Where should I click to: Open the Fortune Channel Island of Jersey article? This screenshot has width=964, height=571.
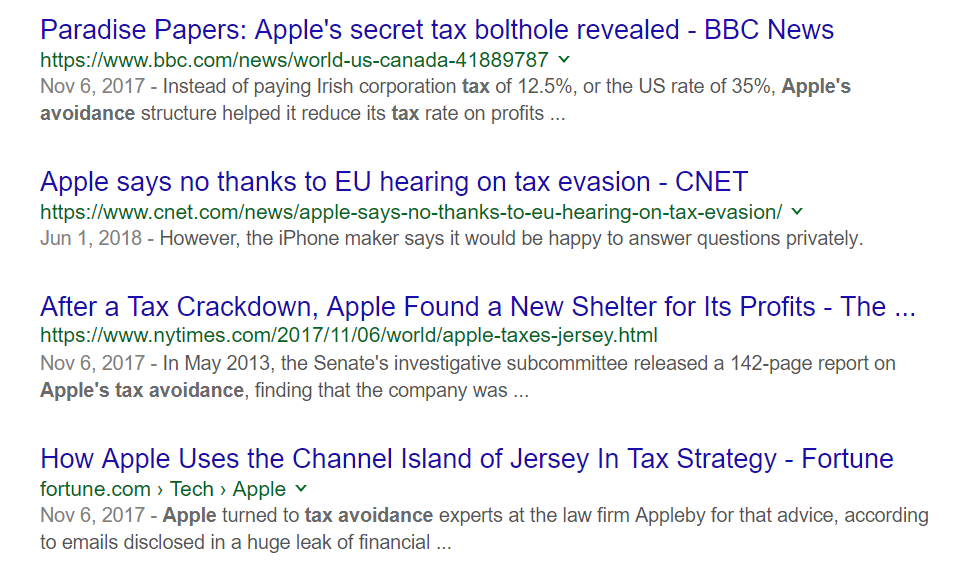(467, 459)
